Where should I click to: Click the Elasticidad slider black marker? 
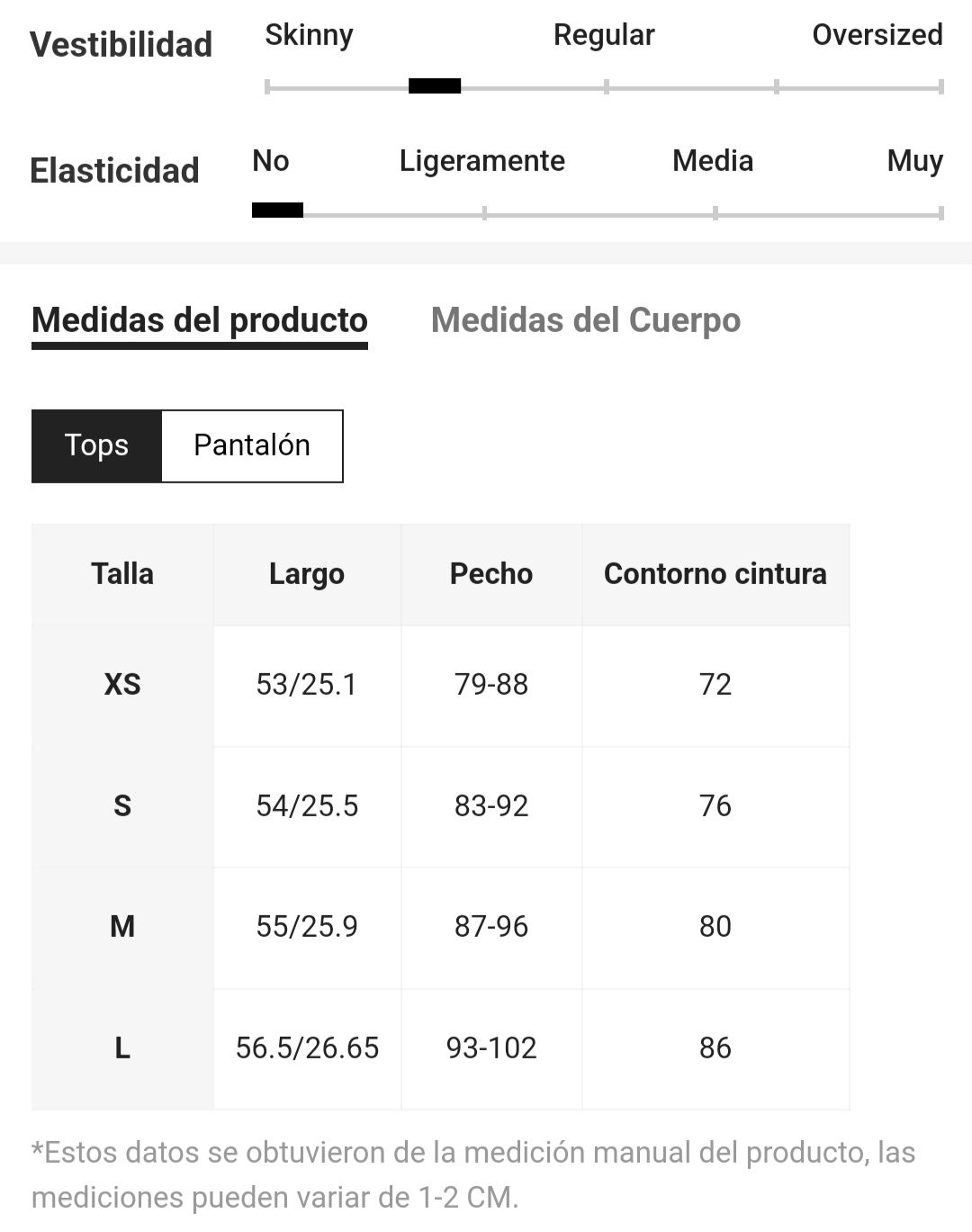(x=277, y=211)
